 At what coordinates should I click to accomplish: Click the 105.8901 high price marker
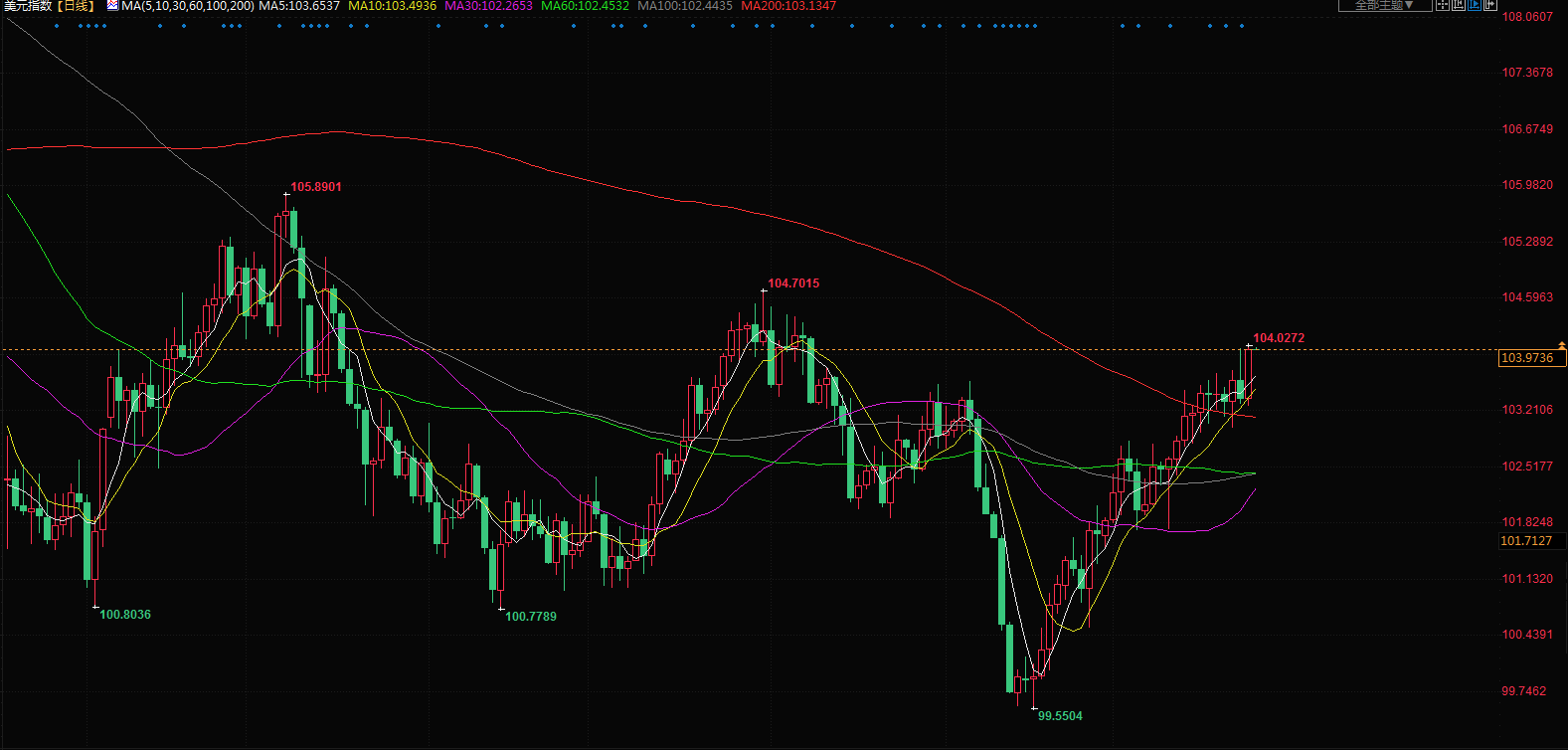pyautogui.click(x=315, y=187)
